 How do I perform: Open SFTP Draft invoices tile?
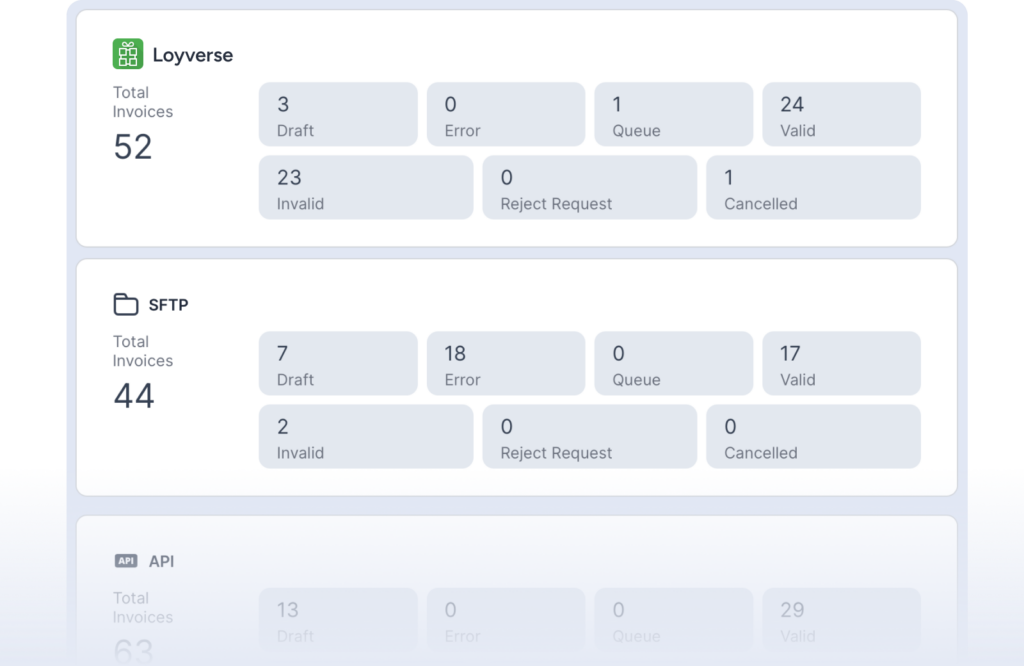point(338,364)
